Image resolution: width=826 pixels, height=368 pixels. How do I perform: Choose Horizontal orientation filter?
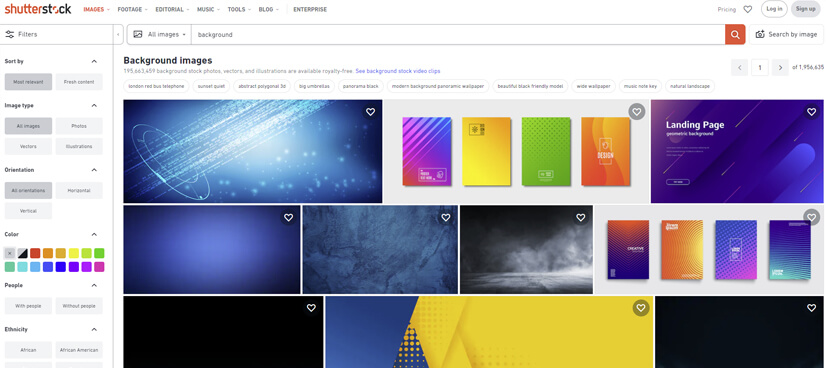tap(79, 190)
